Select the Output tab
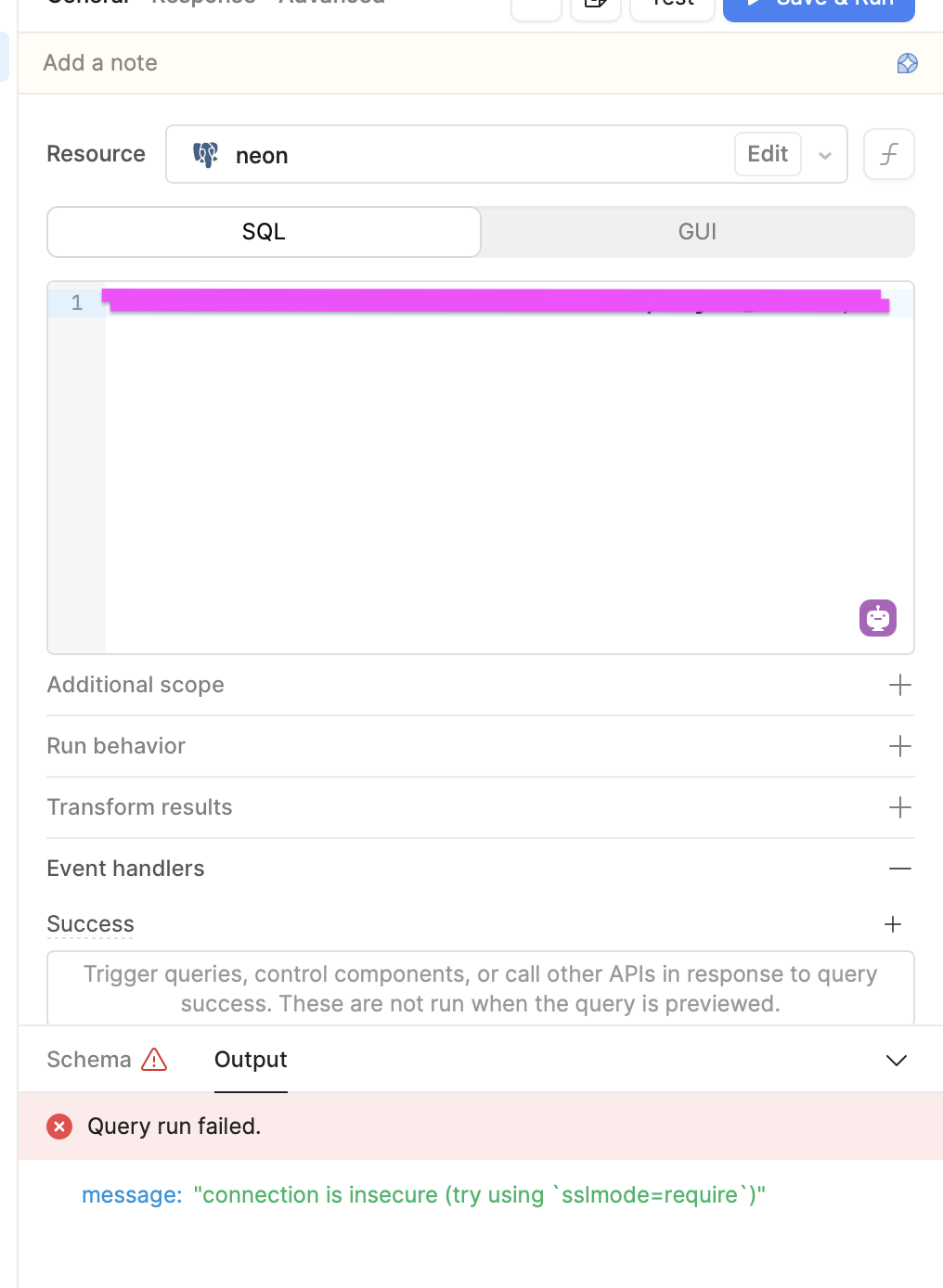This screenshot has width=943, height=1288. click(251, 1060)
